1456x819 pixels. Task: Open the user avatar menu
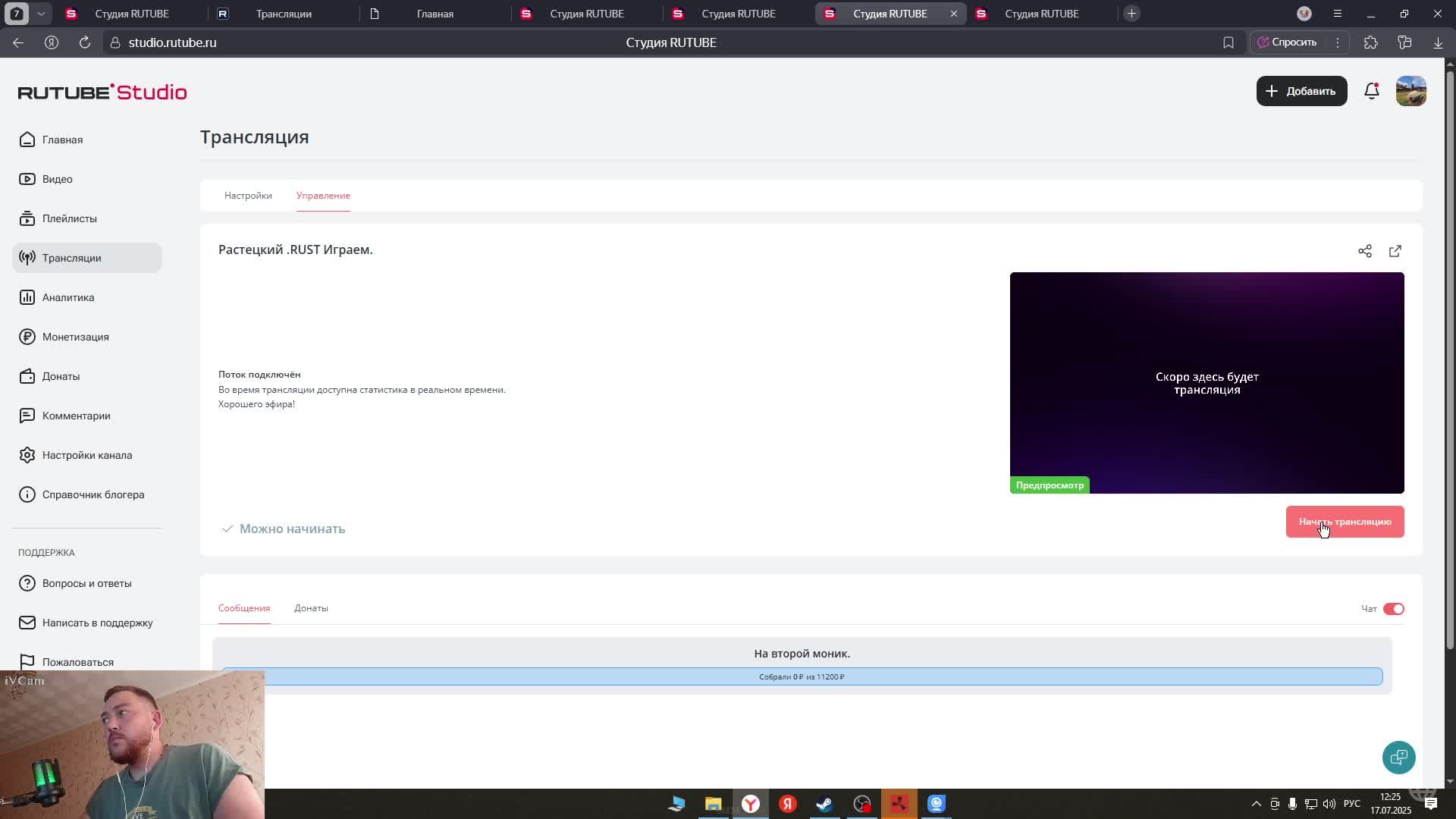(1410, 91)
